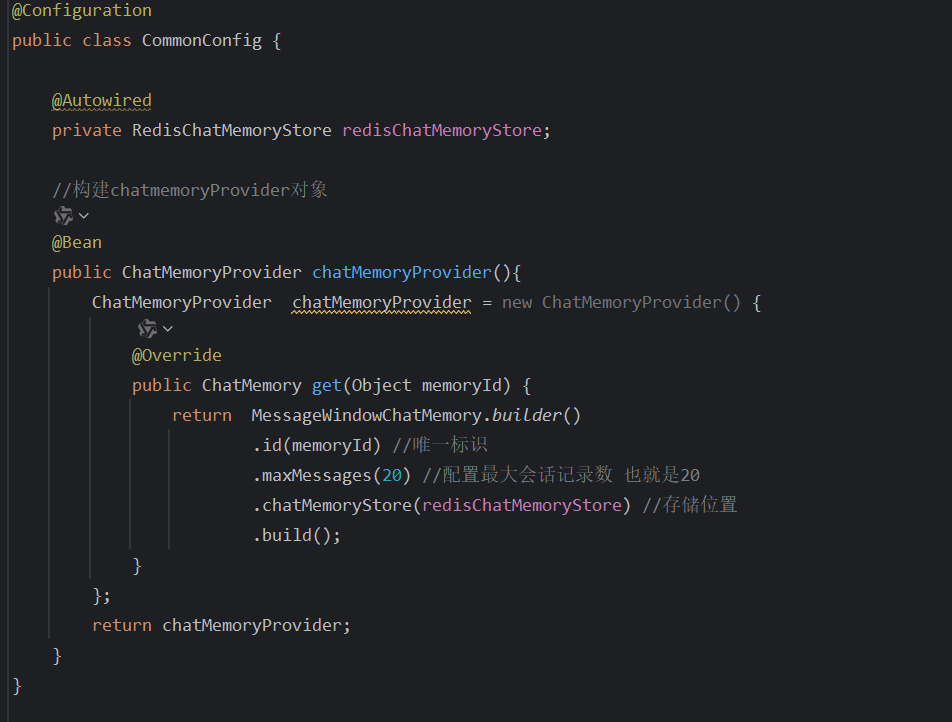Image resolution: width=952 pixels, height=722 pixels.
Task: Click the @Override annotation
Action: [177, 354]
